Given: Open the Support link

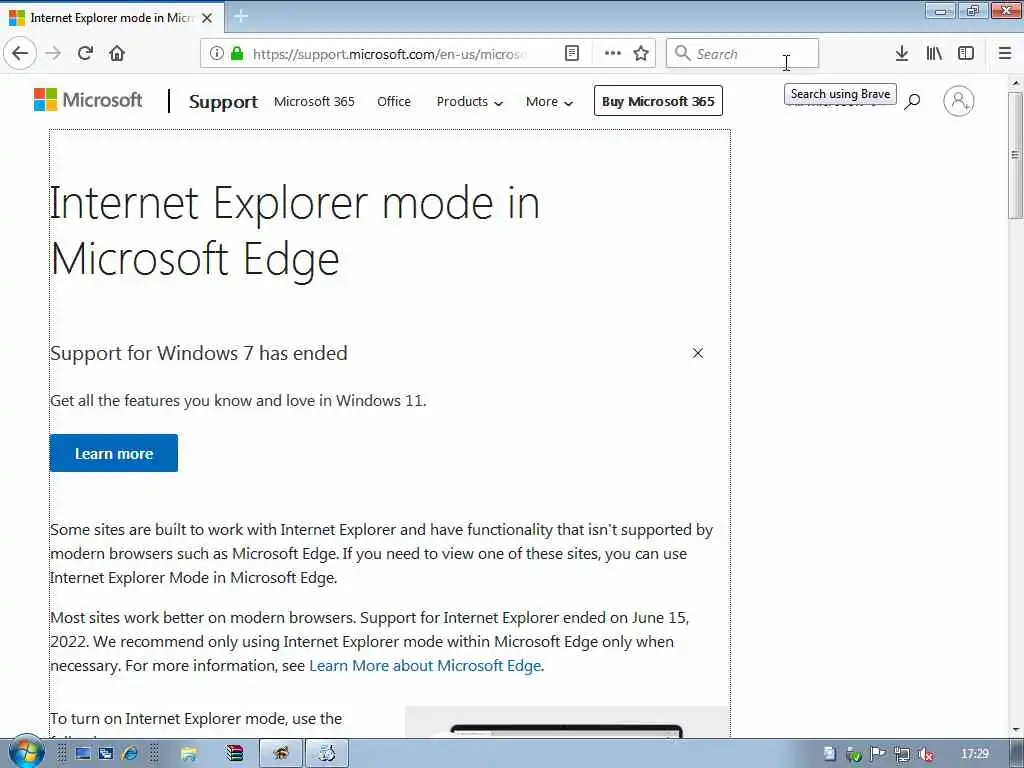Looking at the screenshot, I should click(x=223, y=101).
